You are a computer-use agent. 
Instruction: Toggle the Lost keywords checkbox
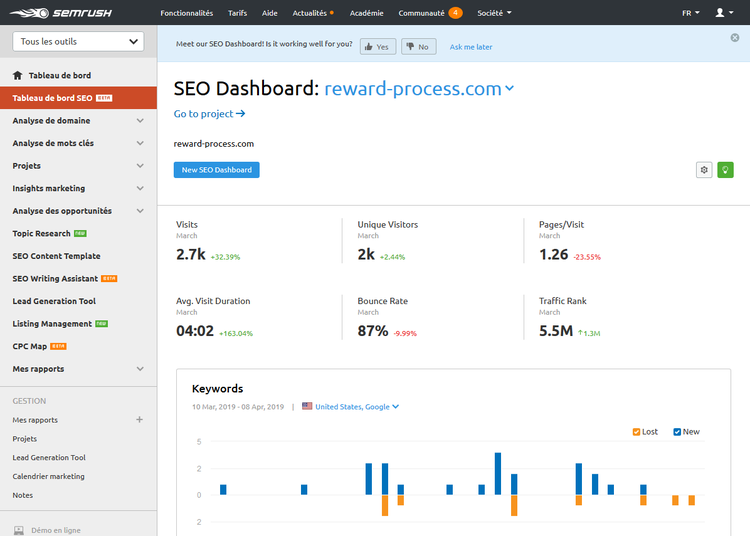point(636,432)
